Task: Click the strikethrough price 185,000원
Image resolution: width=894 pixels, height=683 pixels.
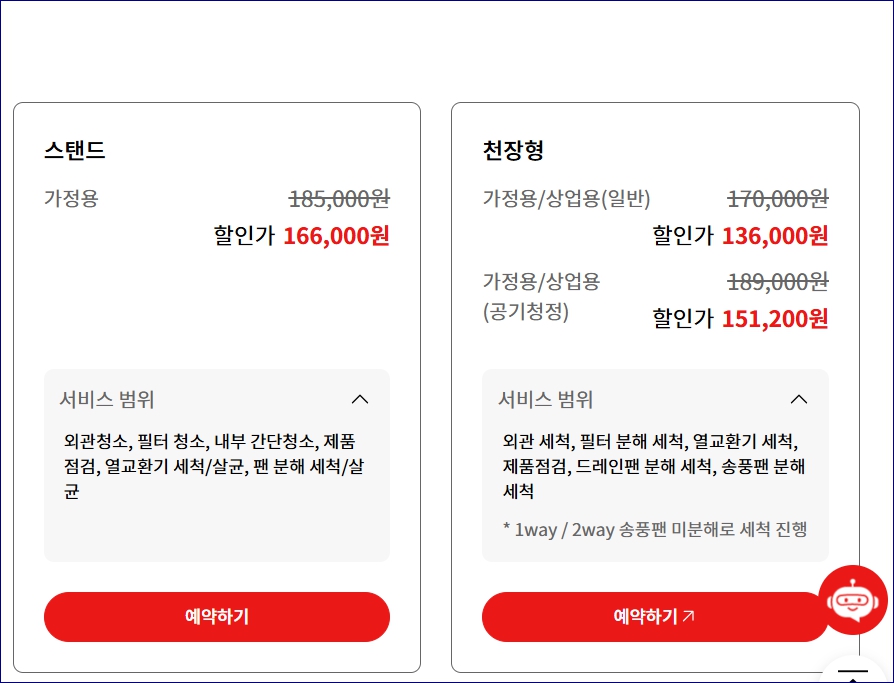Action: coord(340,200)
